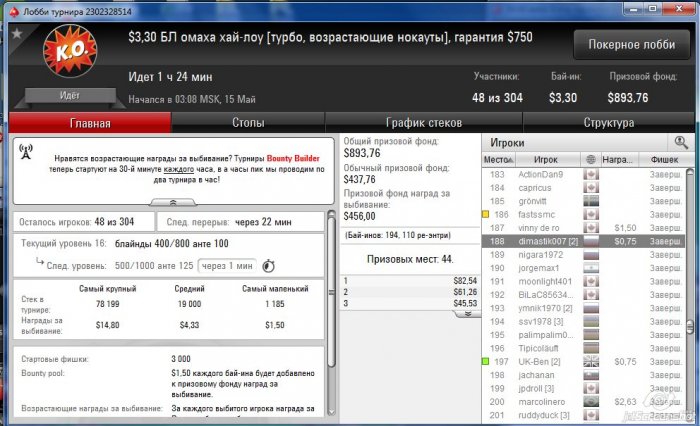Viewport: 700px width, 426px height.
Task: Open the Структура tab
Action: 608,123
